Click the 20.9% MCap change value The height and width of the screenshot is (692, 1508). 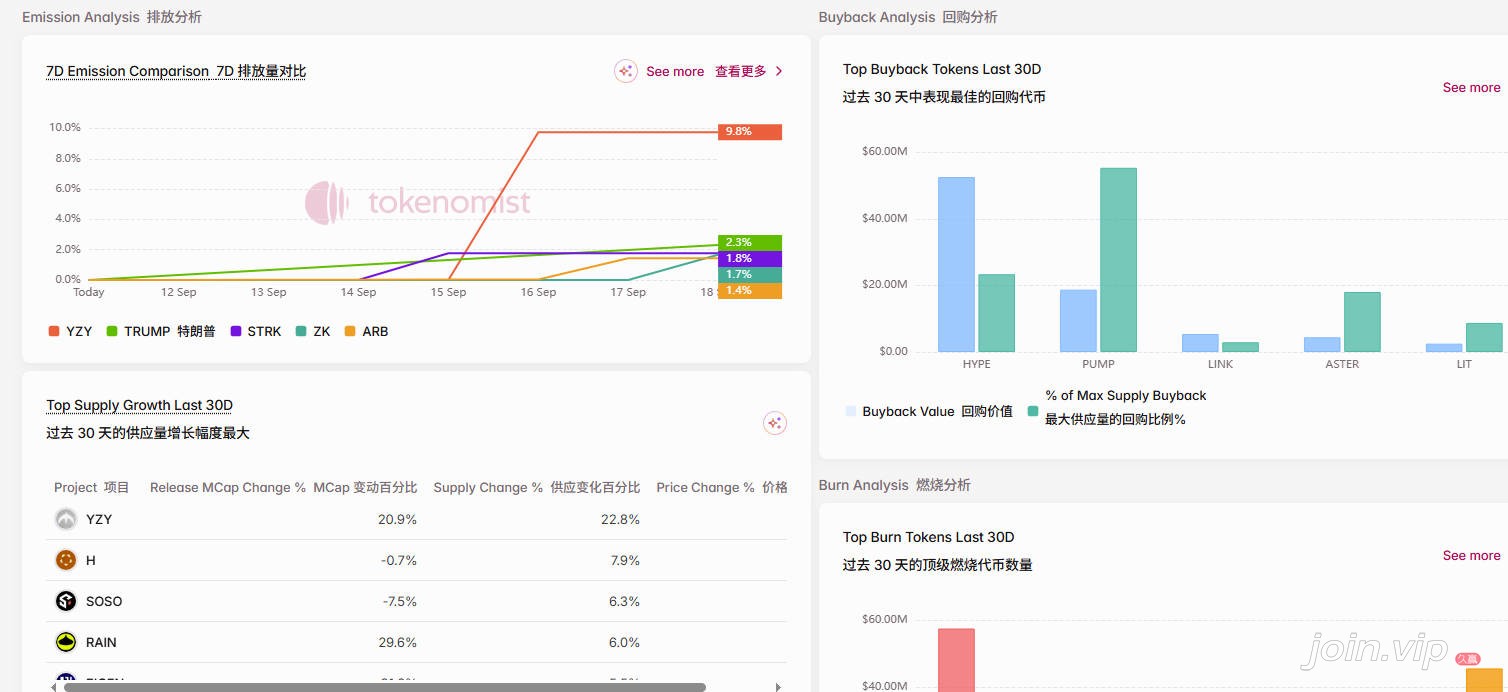point(397,519)
